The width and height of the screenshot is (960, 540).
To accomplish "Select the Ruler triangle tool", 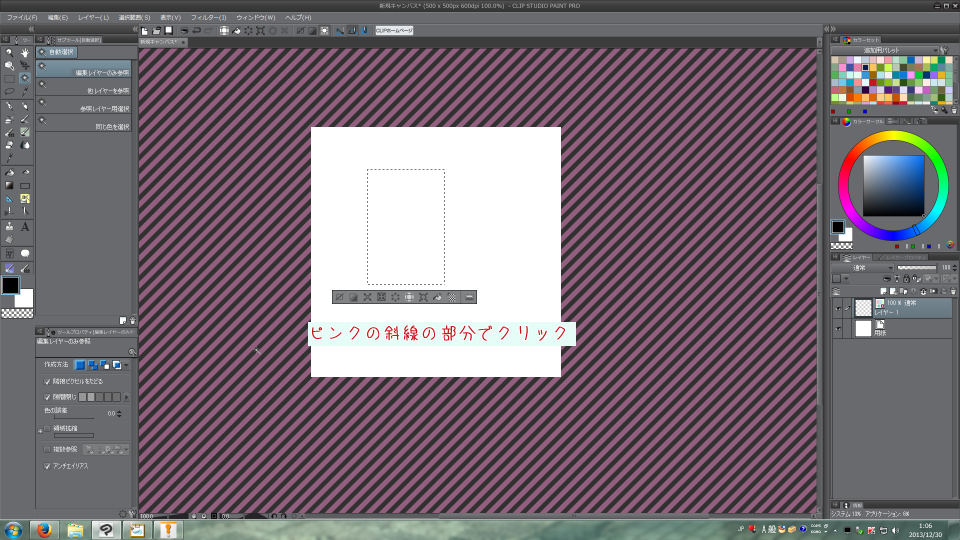I will [x=9, y=199].
